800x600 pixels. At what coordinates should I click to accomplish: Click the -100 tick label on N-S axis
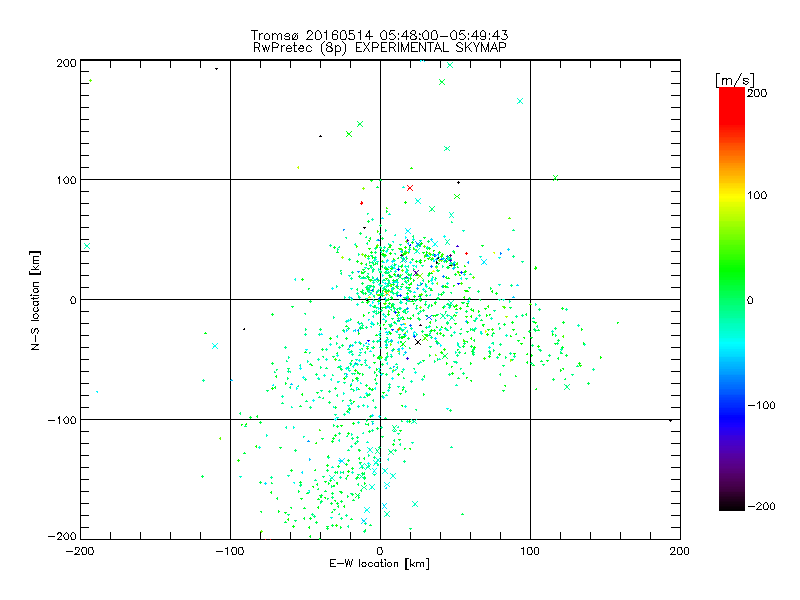62,420
